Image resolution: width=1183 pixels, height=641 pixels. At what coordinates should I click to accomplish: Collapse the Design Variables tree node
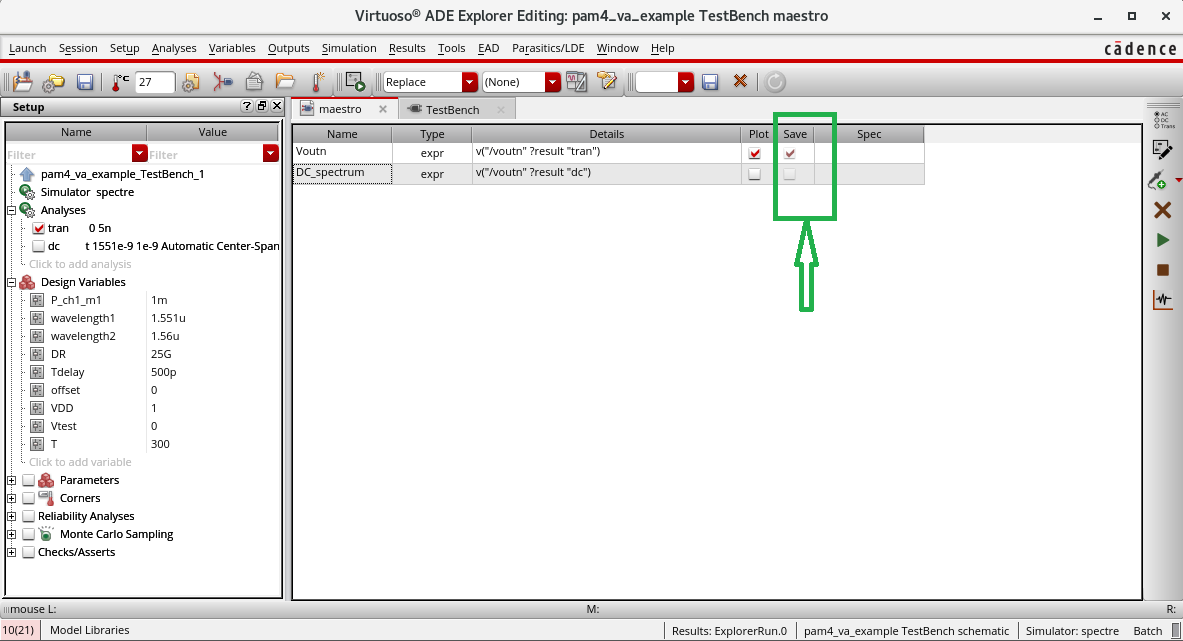(x=11, y=283)
